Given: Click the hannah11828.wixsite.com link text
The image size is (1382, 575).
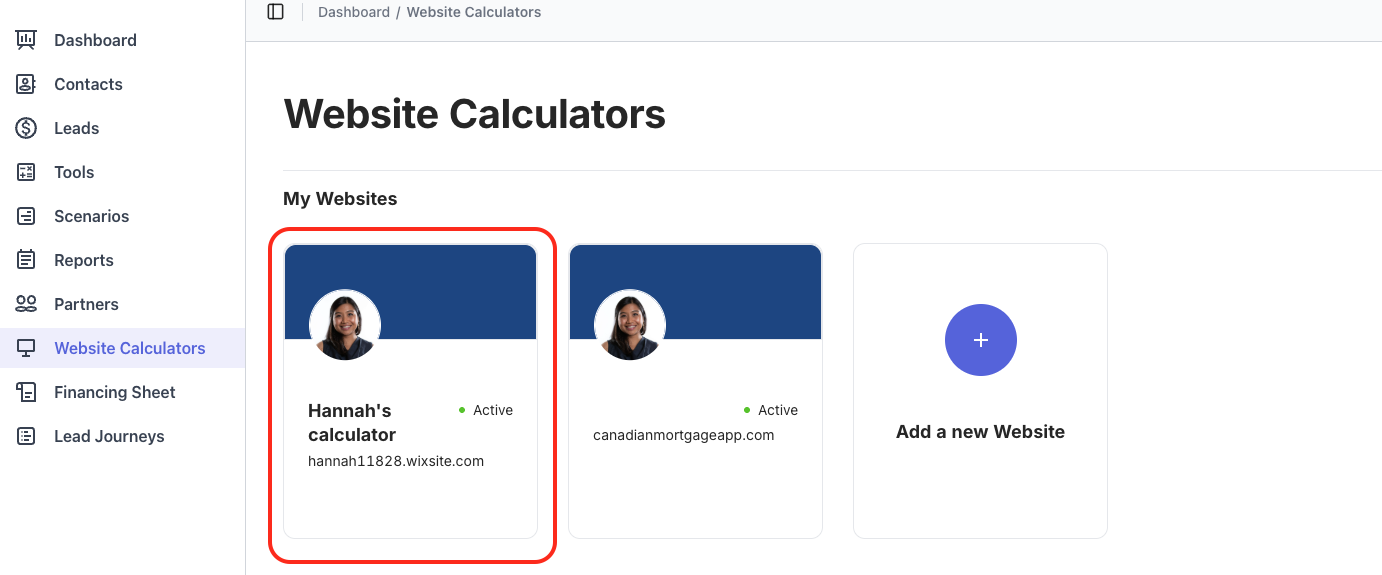Looking at the screenshot, I should click(x=396, y=461).
